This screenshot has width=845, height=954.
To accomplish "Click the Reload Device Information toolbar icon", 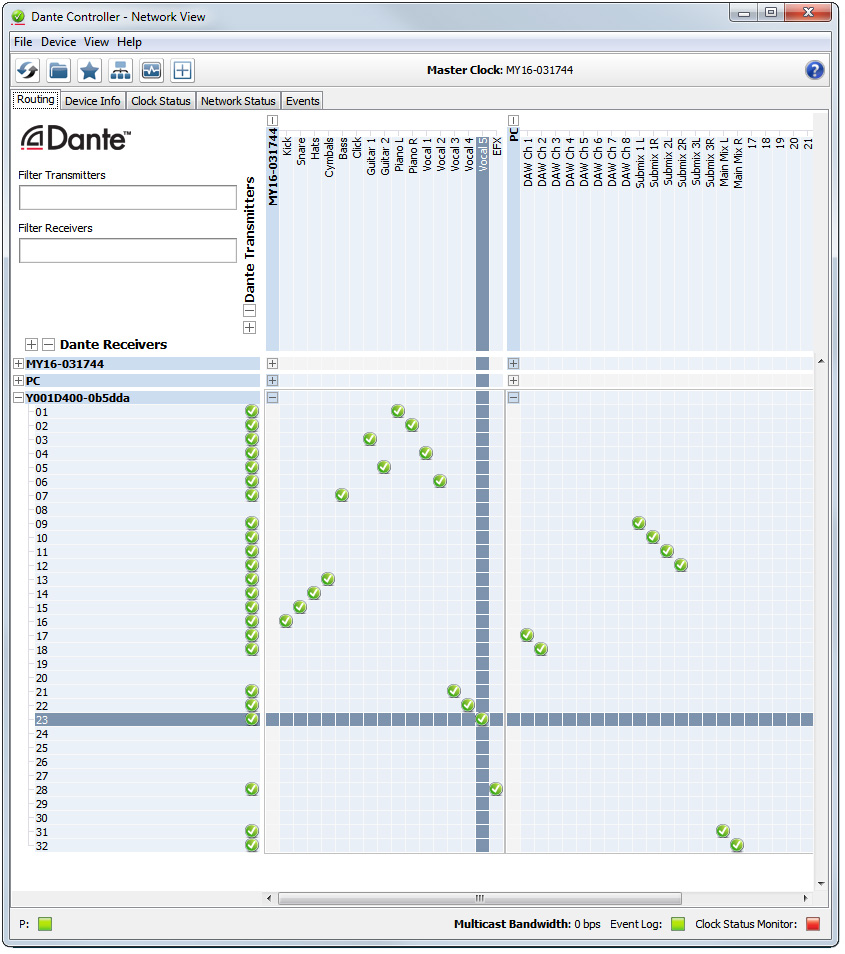I will 27,71.
